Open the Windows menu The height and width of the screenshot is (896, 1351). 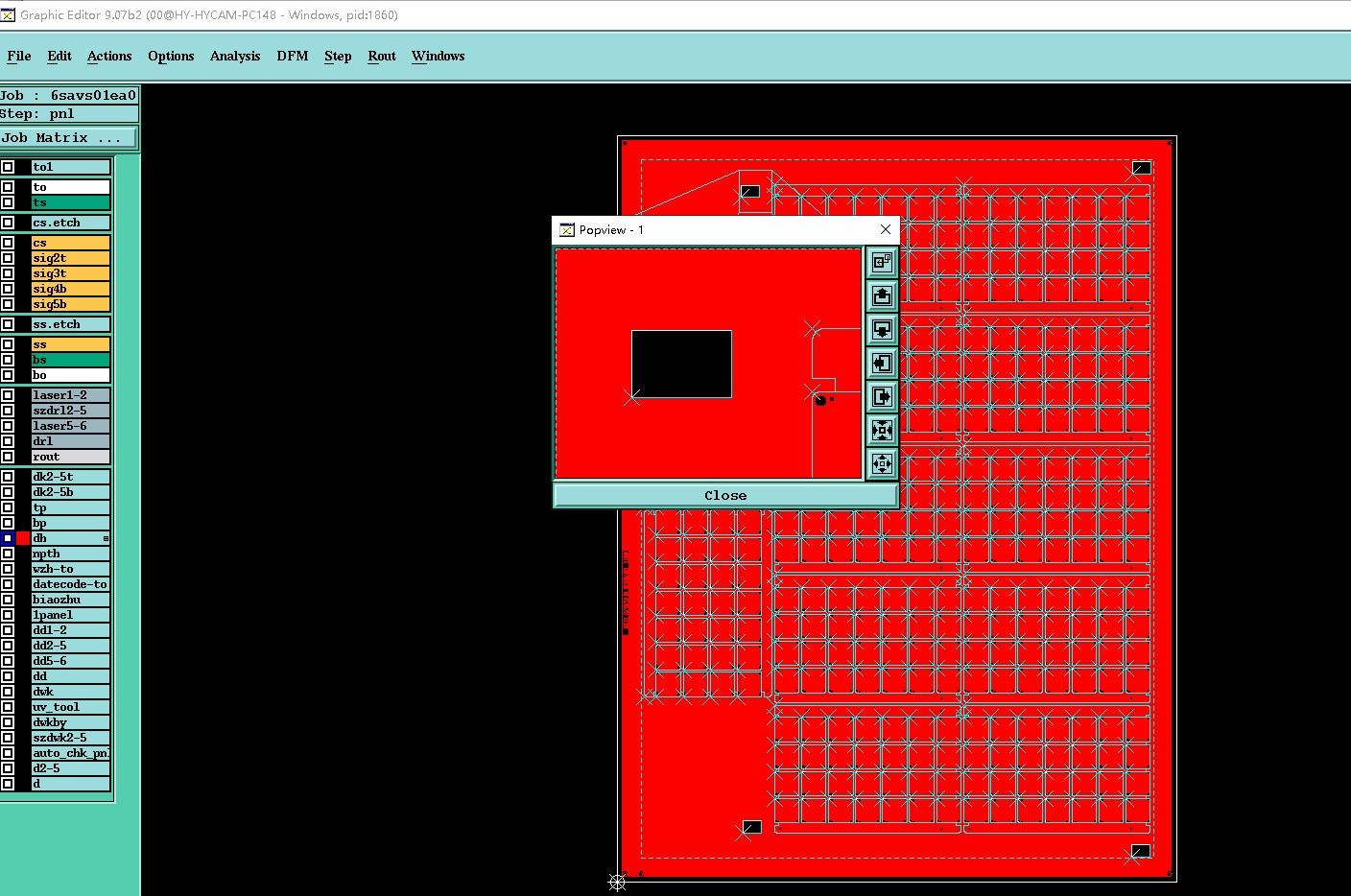pos(438,56)
